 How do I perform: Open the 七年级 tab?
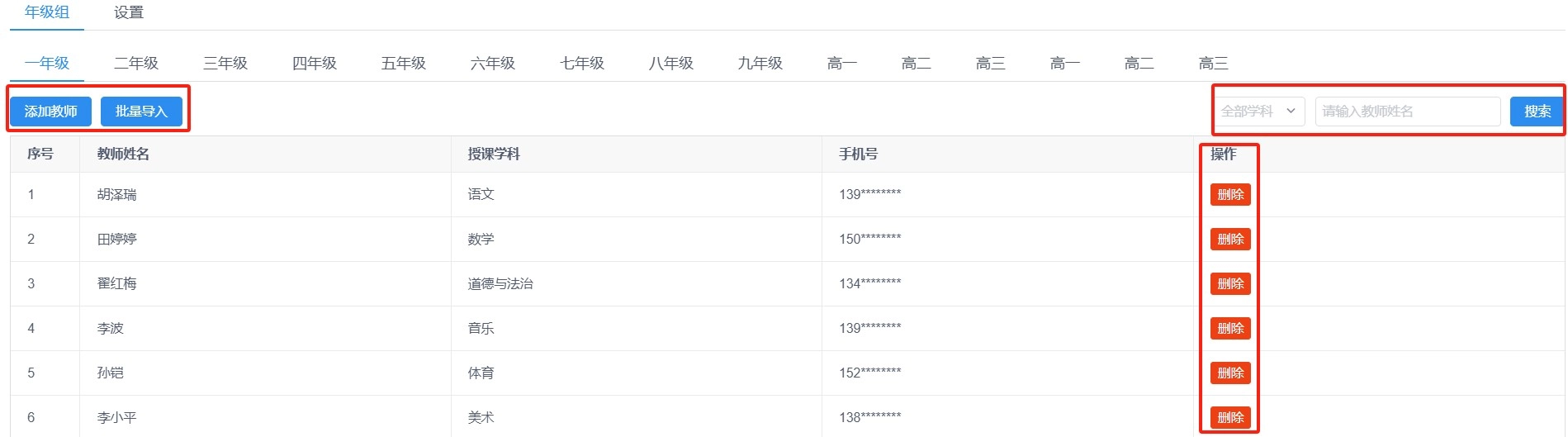click(582, 64)
